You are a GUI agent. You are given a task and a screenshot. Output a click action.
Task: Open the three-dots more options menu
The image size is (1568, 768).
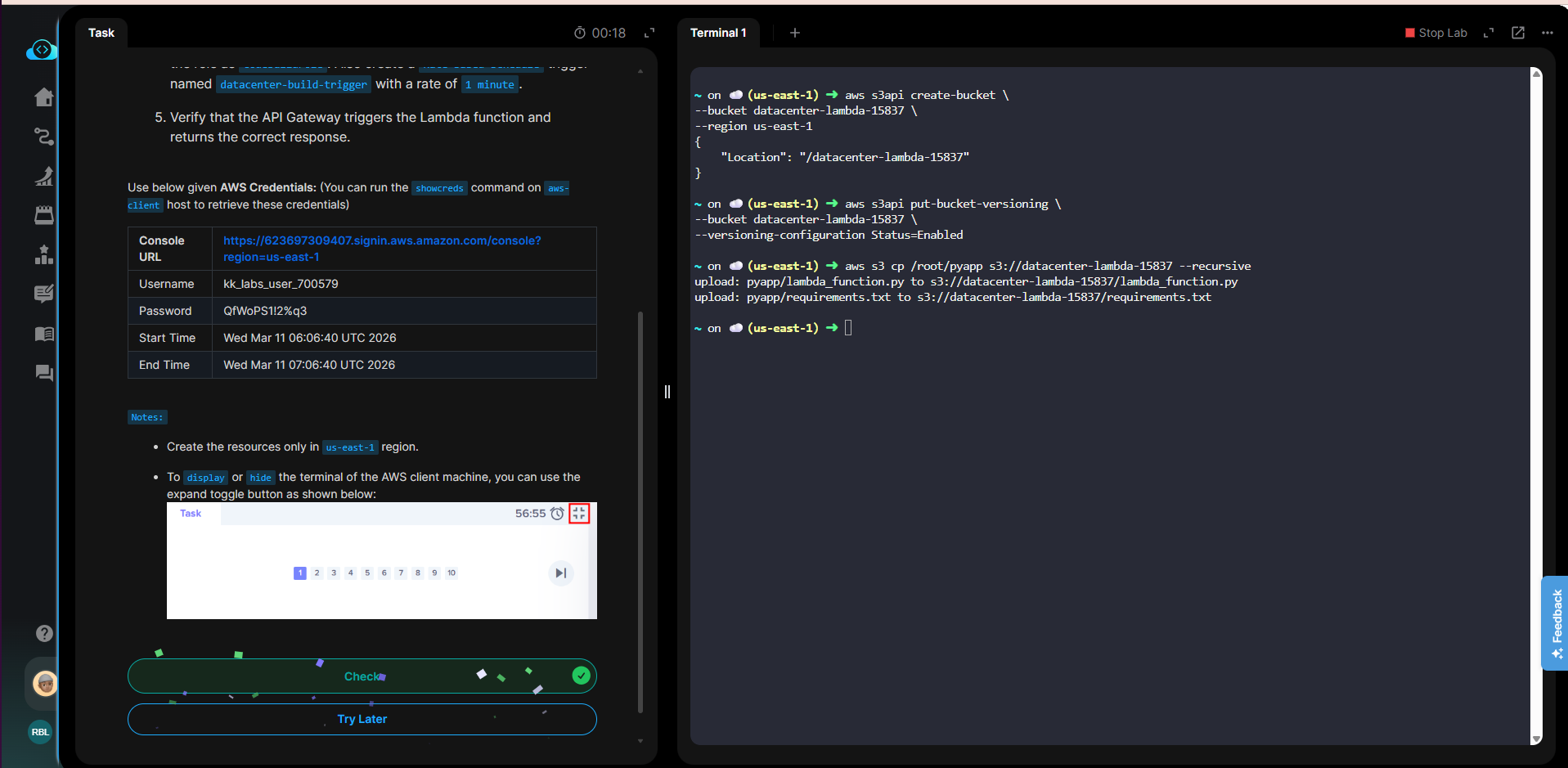[1547, 33]
